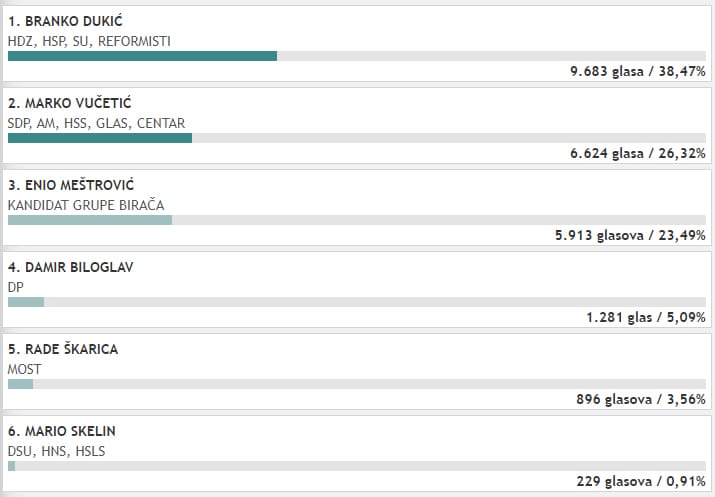Click Damir Biloglav's short vote bar
715x497 pixels.
click(x=26, y=302)
